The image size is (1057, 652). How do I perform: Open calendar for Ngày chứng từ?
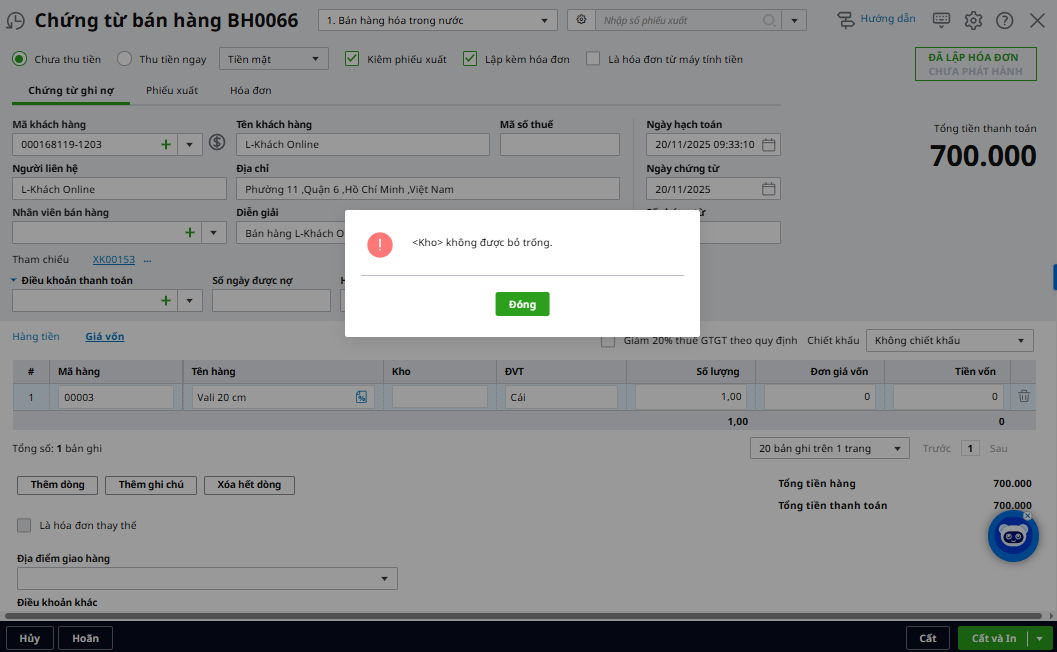768,189
